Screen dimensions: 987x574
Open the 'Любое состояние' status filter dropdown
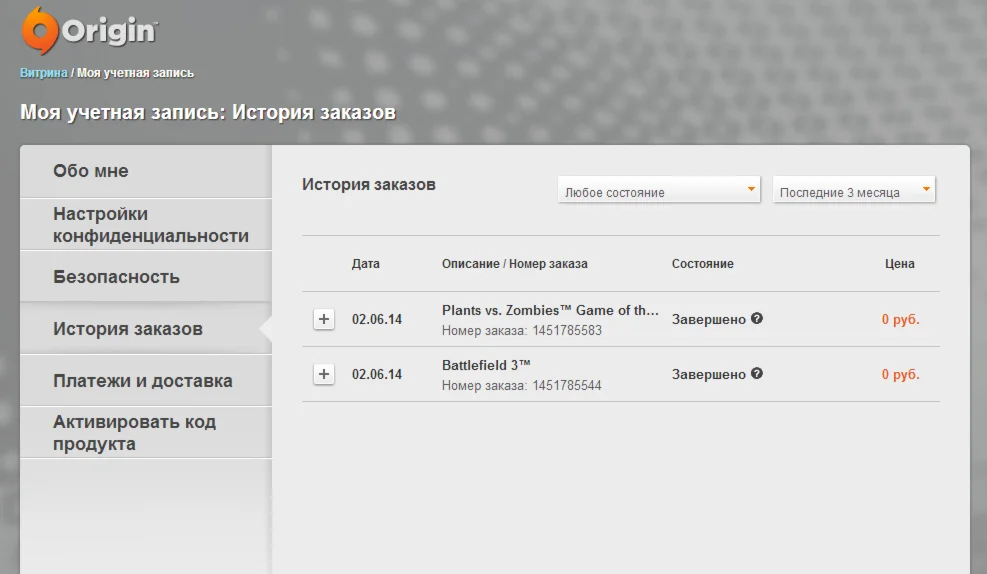click(x=658, y=189)
